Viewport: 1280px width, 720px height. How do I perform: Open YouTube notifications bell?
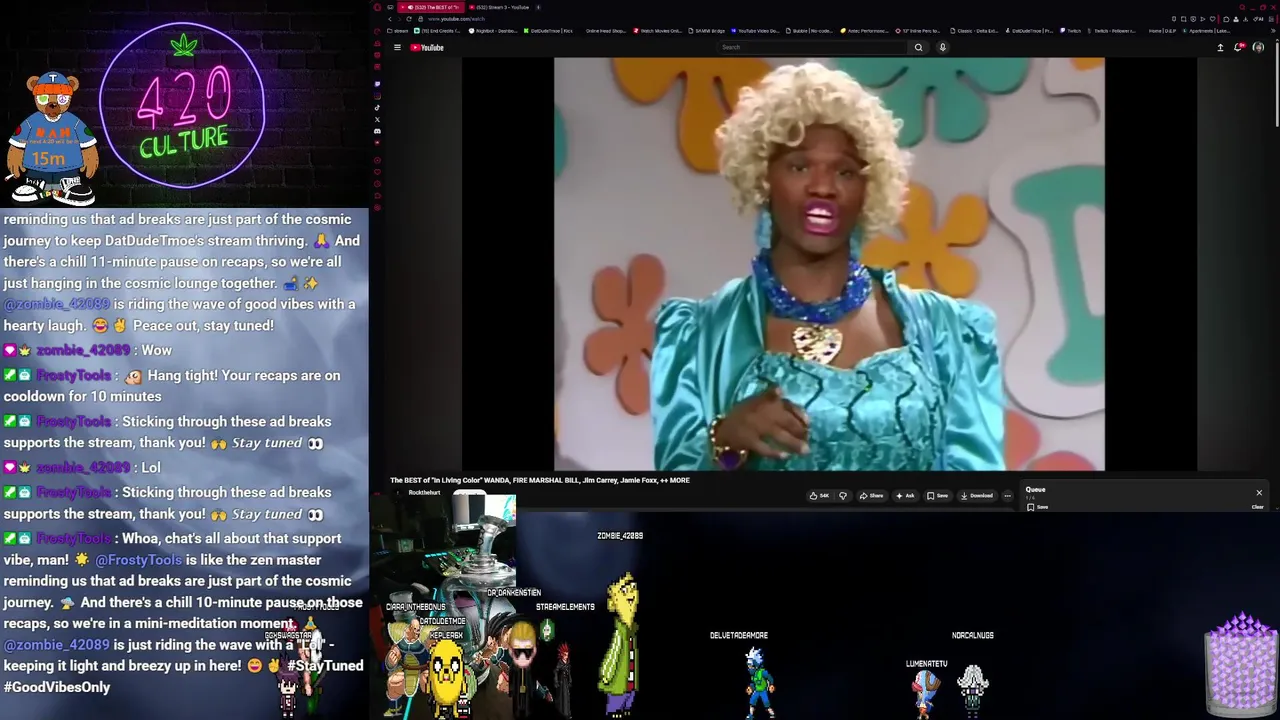click(1238, 47)
